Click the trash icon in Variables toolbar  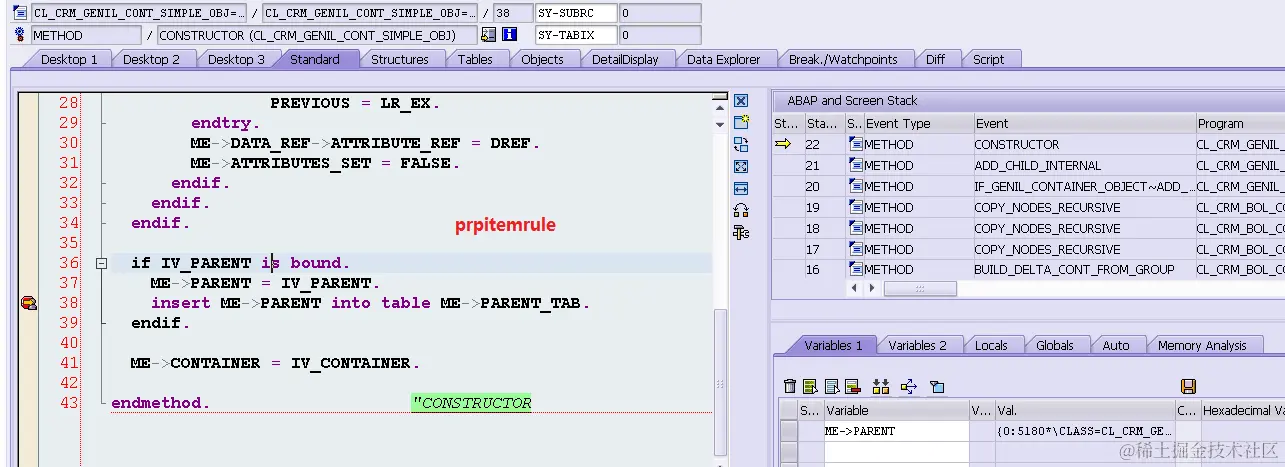(790, 386)
